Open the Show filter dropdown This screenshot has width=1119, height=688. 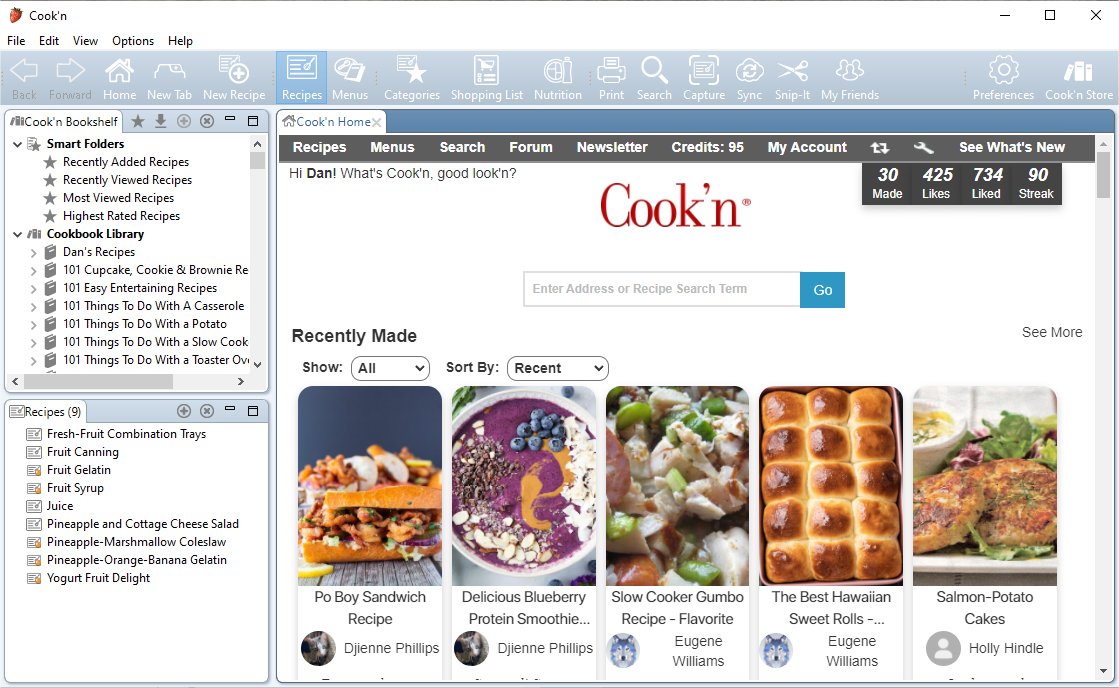coord(390,368)
